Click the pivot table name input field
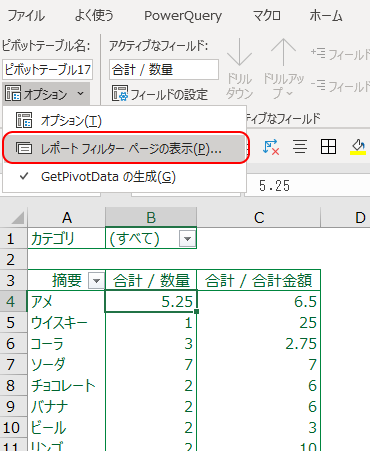This screenshot has width=370, height=451. [47, 70]
